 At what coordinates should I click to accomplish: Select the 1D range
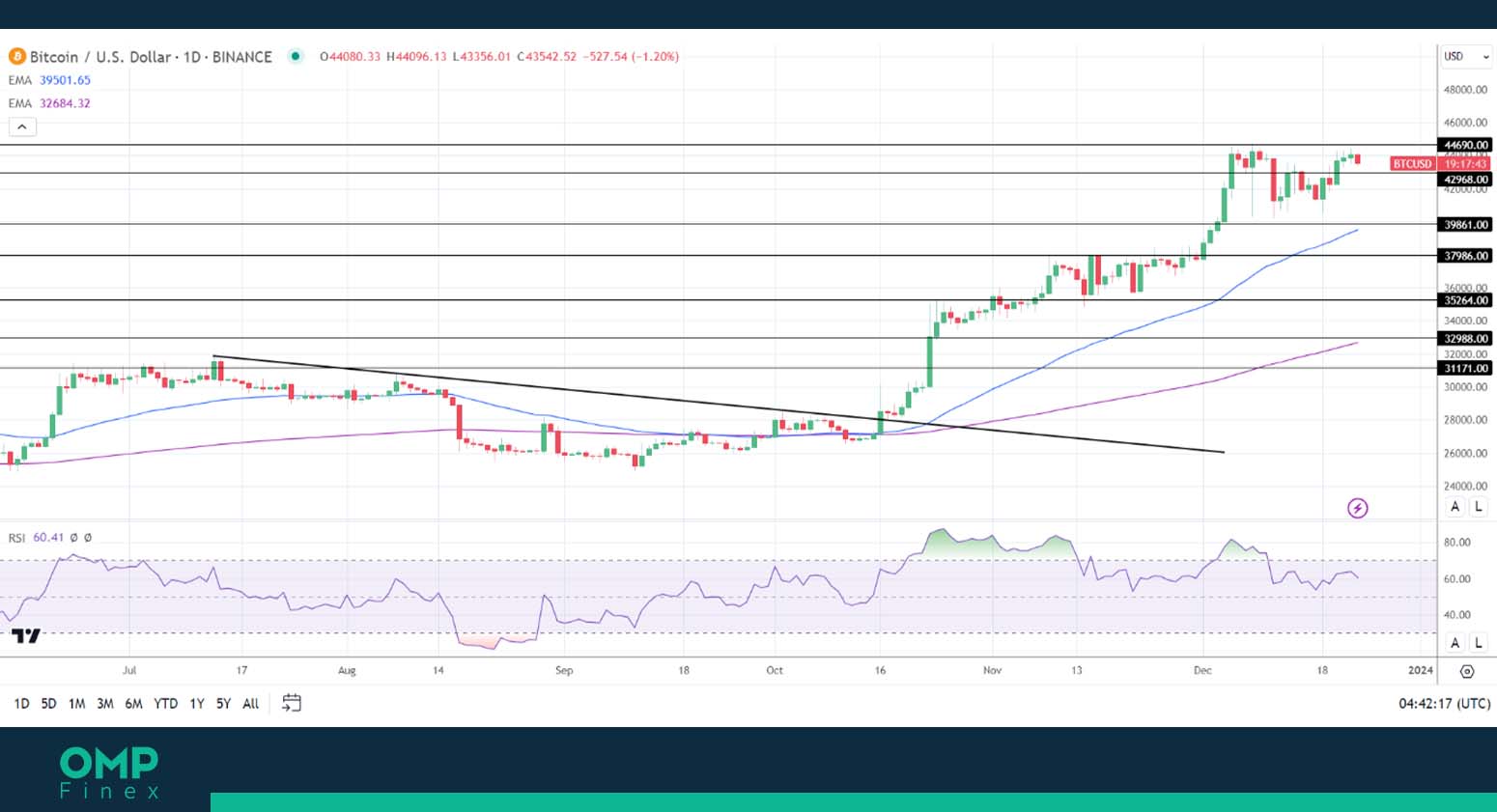[x=21, y=704]
